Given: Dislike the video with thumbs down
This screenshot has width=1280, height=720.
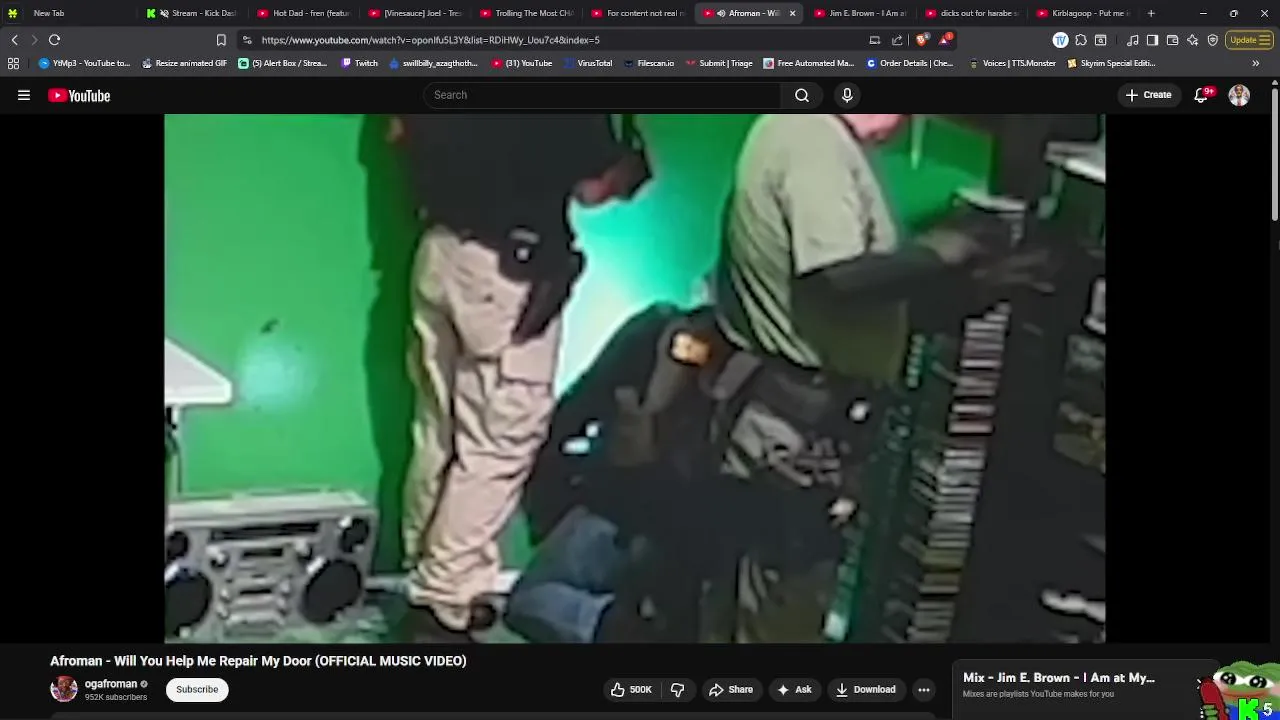Looking at the screenshot, I should tap(677, 689).
